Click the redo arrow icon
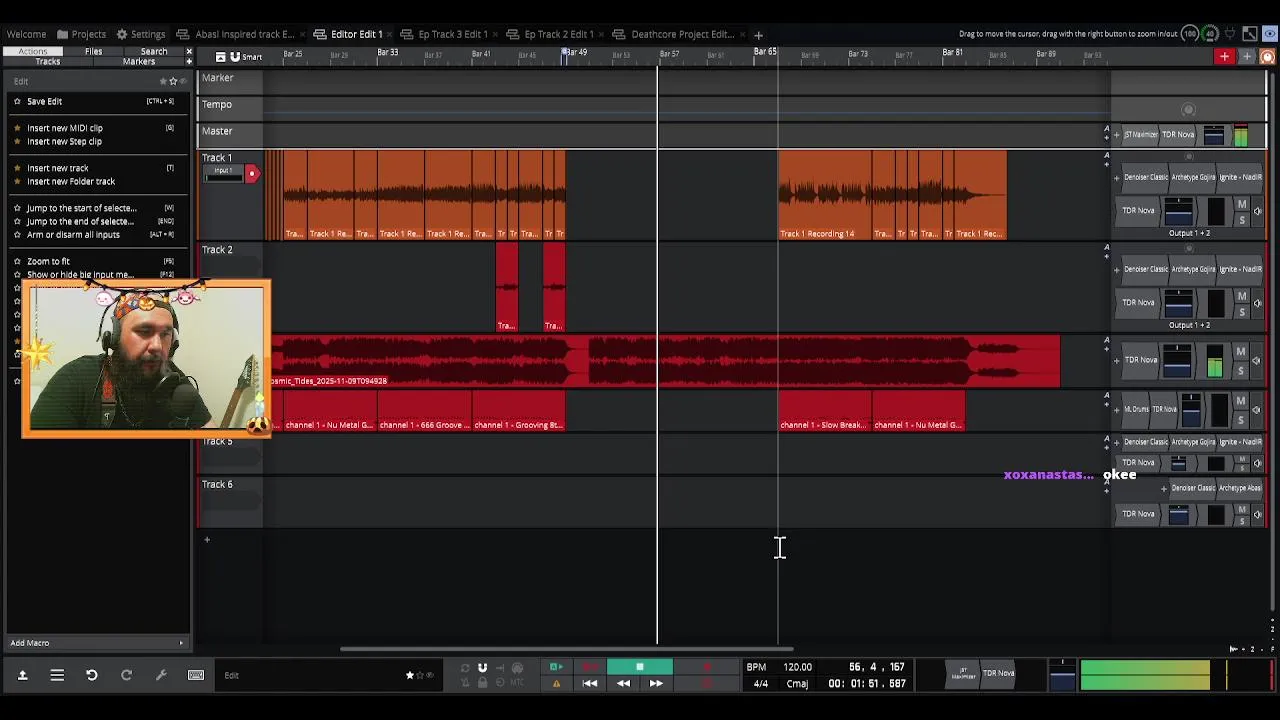The height and width of the screenshot is (720, 1280). [126, 676]
